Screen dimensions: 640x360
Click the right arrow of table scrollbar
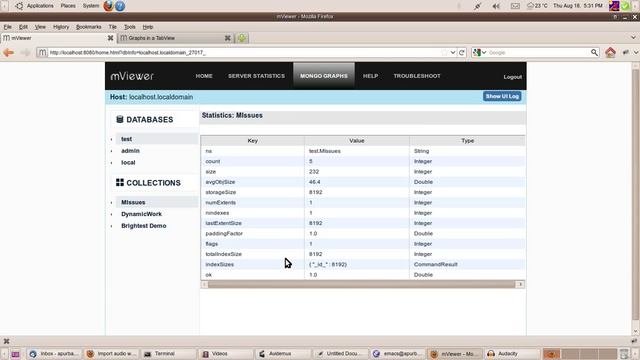[x=520, y=284]
